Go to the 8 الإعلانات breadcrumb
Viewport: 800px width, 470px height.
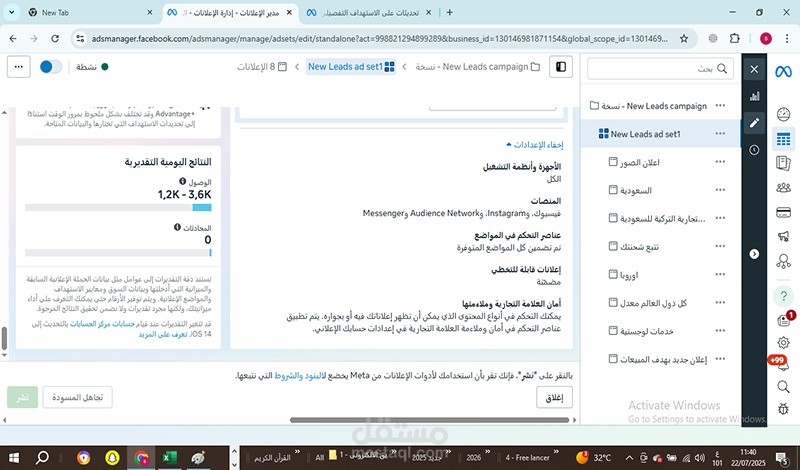click(x=262, y=67)
